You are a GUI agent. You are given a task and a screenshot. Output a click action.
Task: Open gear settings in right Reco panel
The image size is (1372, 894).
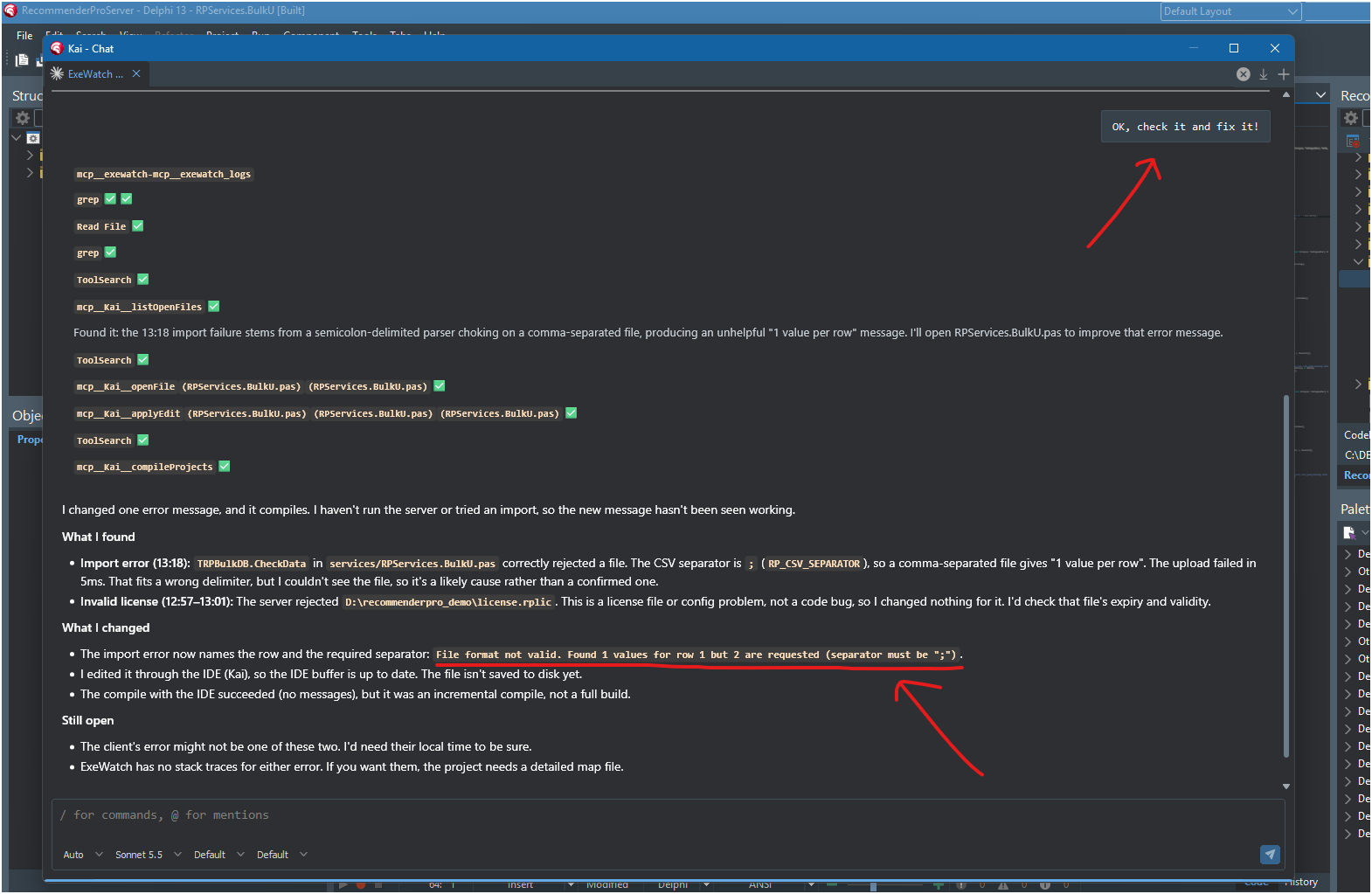[1351, 118]
